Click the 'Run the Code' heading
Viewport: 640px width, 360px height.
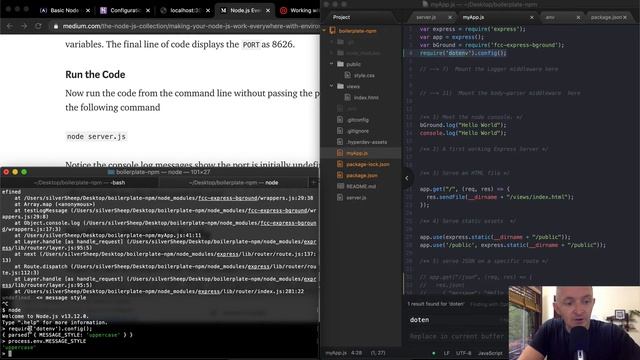[95, 75]
